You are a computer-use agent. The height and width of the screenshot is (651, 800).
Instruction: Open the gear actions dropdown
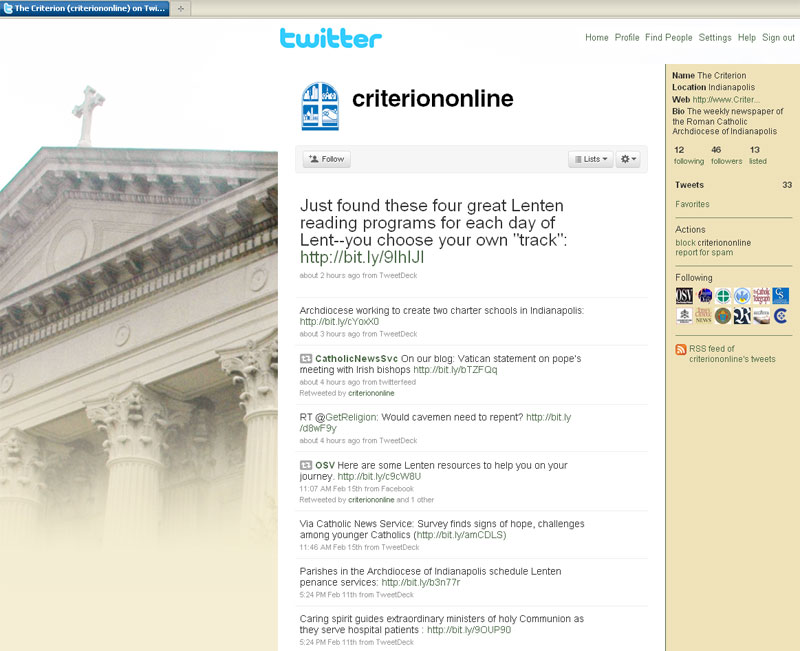(x=628, y=159)
